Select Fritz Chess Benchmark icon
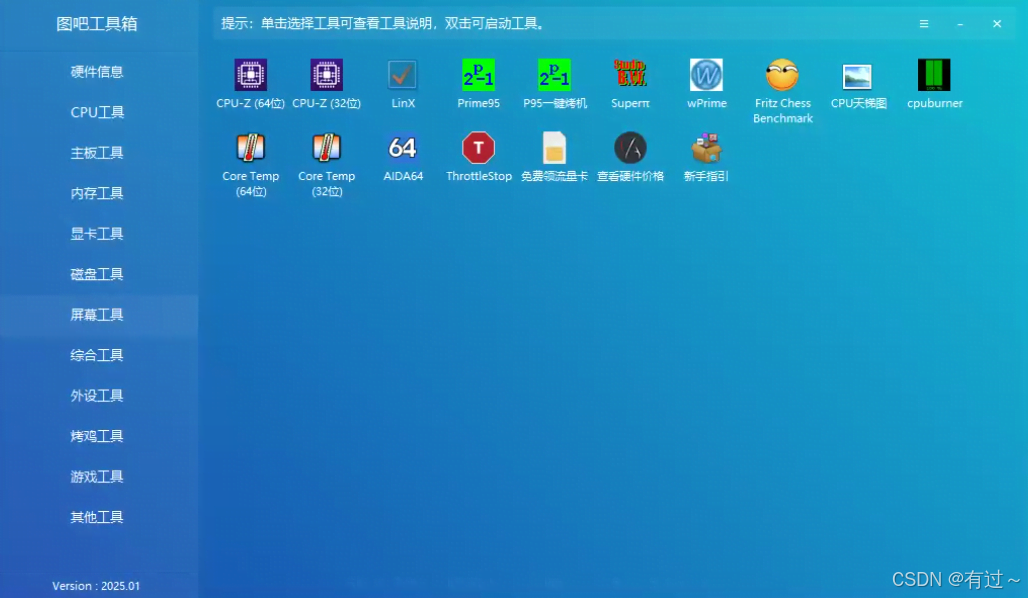The width and height of the screenshot is (1028, 598). [x=782, y=75]
